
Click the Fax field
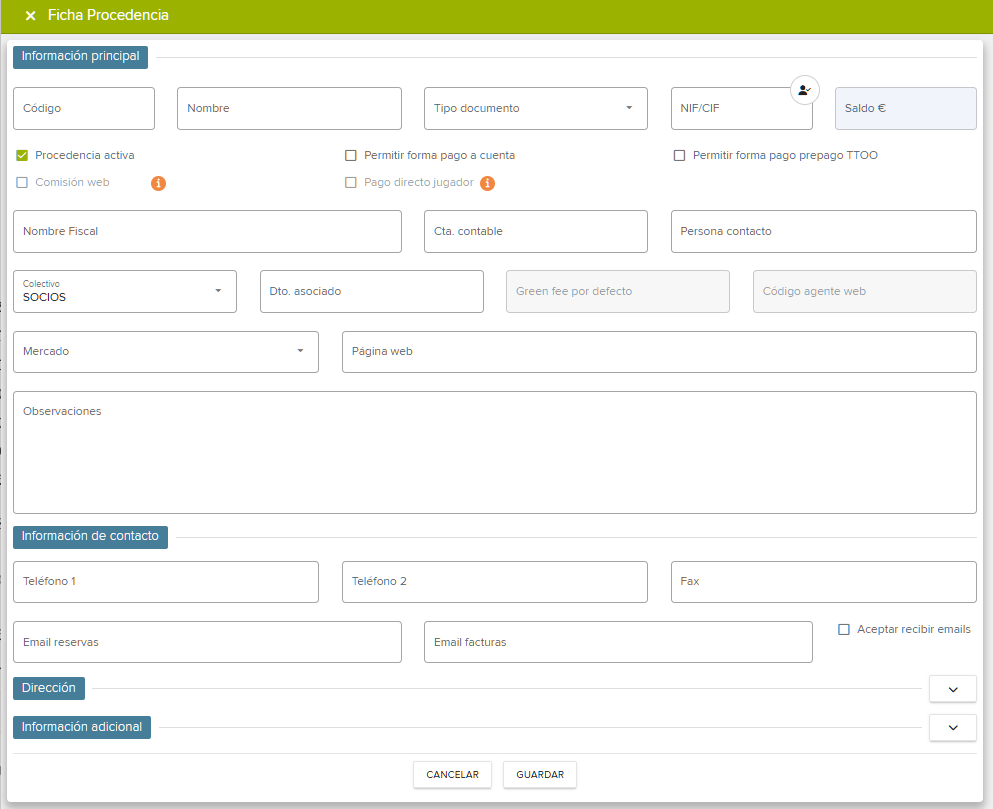(824, 582)
